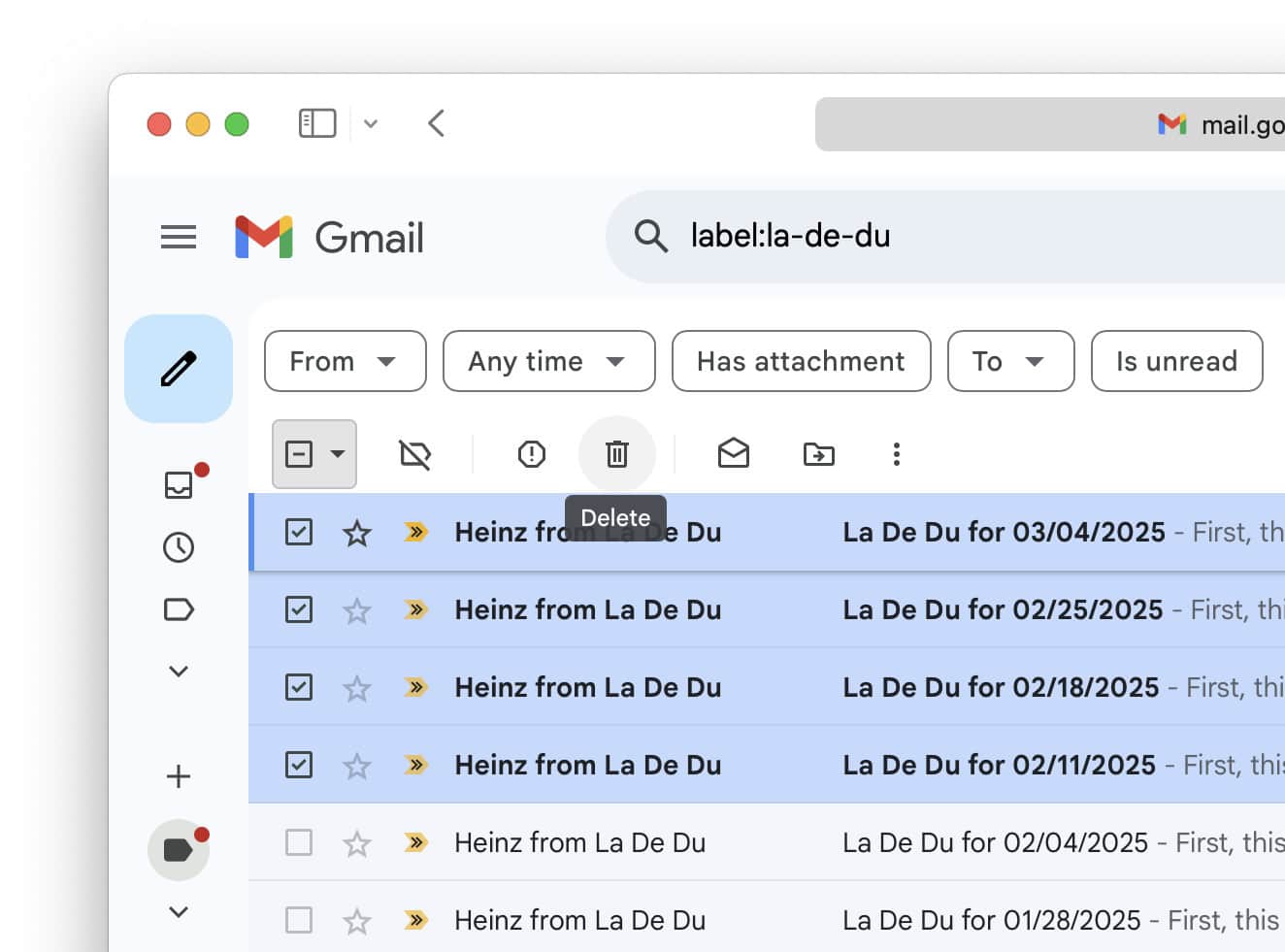
Task: Uncheck the 03/04/2025 email checkbox
Action: [x=299, y=532]
